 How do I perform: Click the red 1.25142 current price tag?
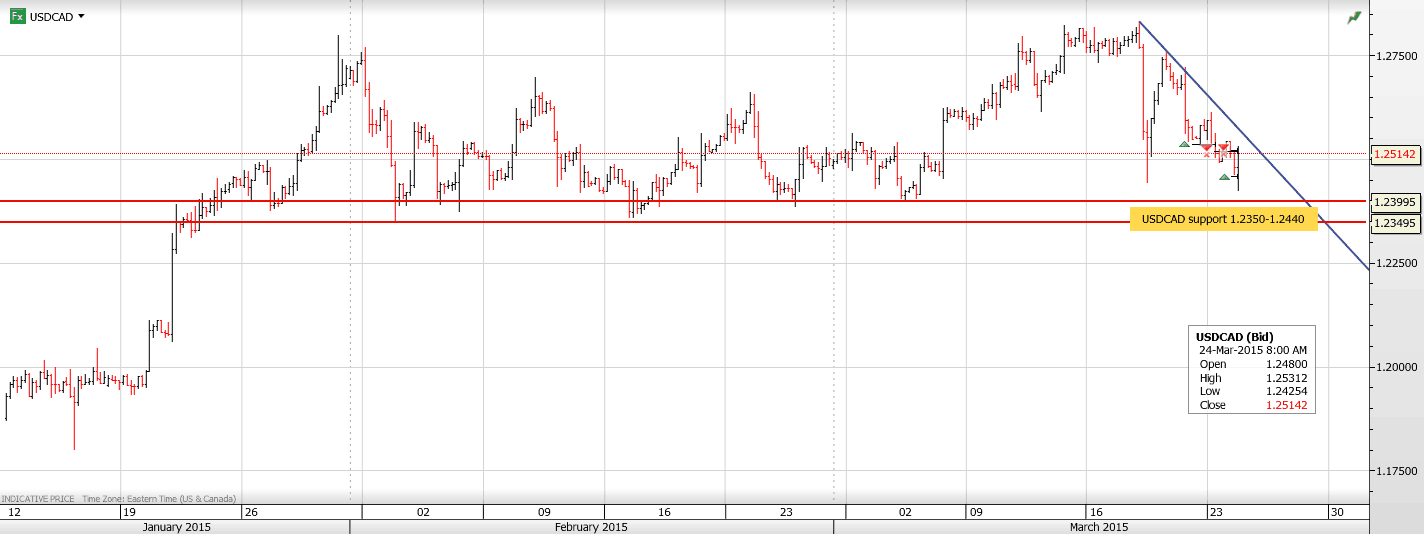(1395, 155)
